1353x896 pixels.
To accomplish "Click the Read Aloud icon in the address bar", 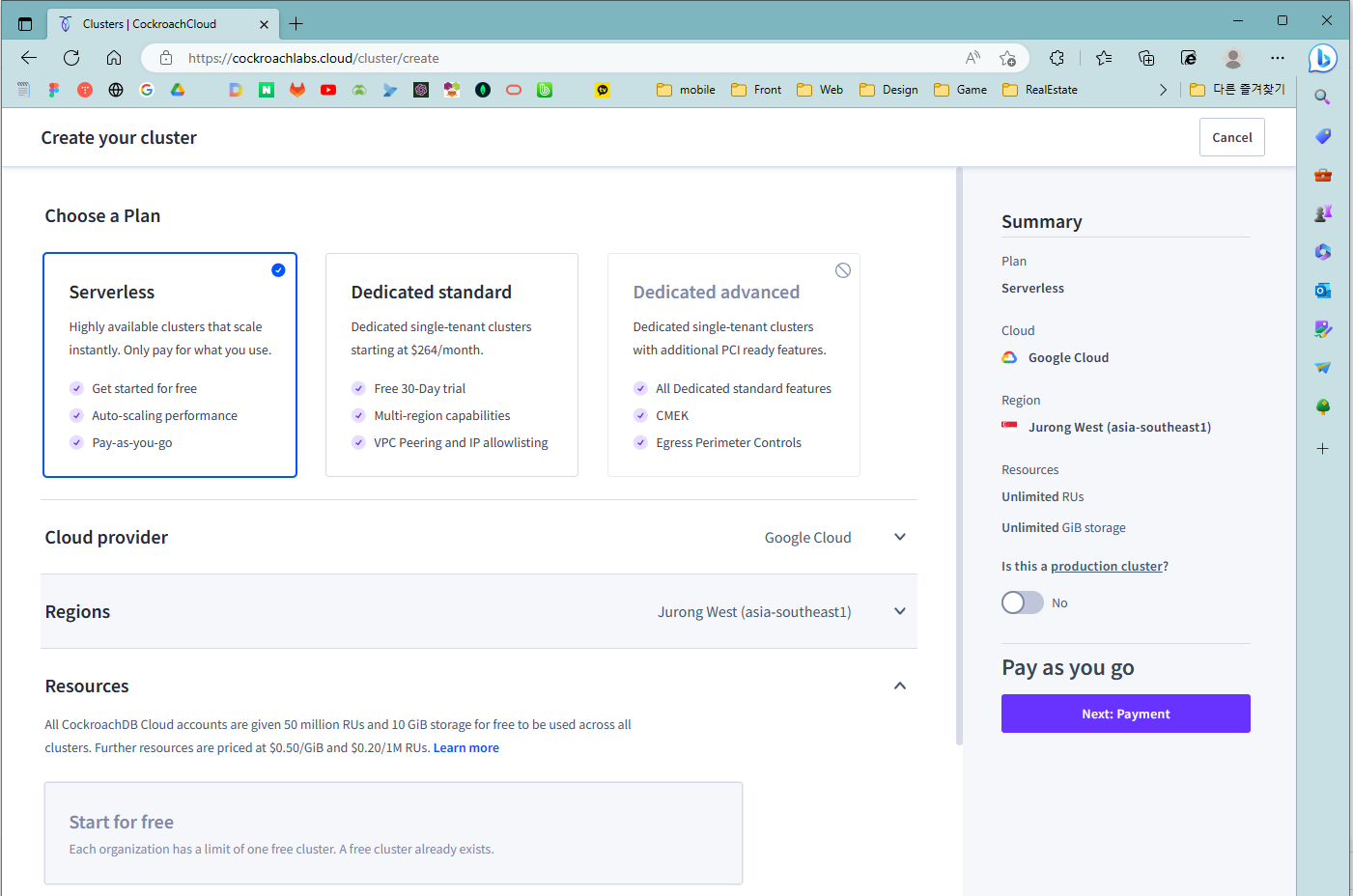I will pyautogui.click(x=972, y=58).
